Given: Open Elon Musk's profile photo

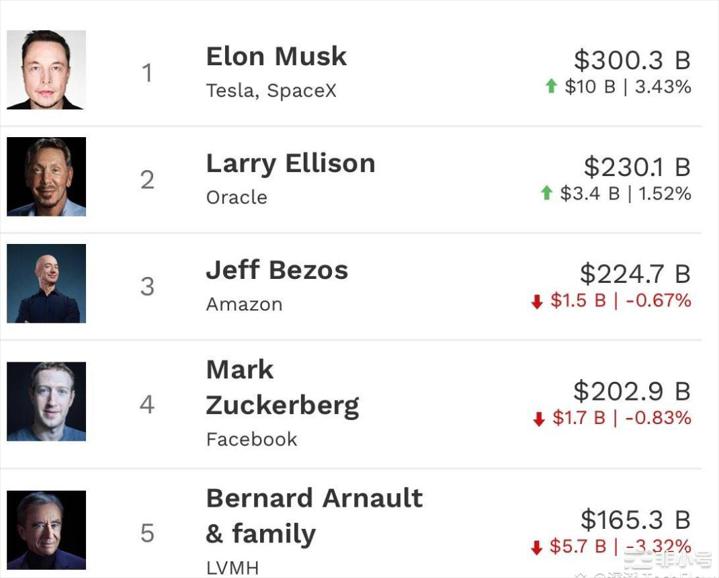Looking at the screenshot, I should pyautogui.click(x=46, y=70).
